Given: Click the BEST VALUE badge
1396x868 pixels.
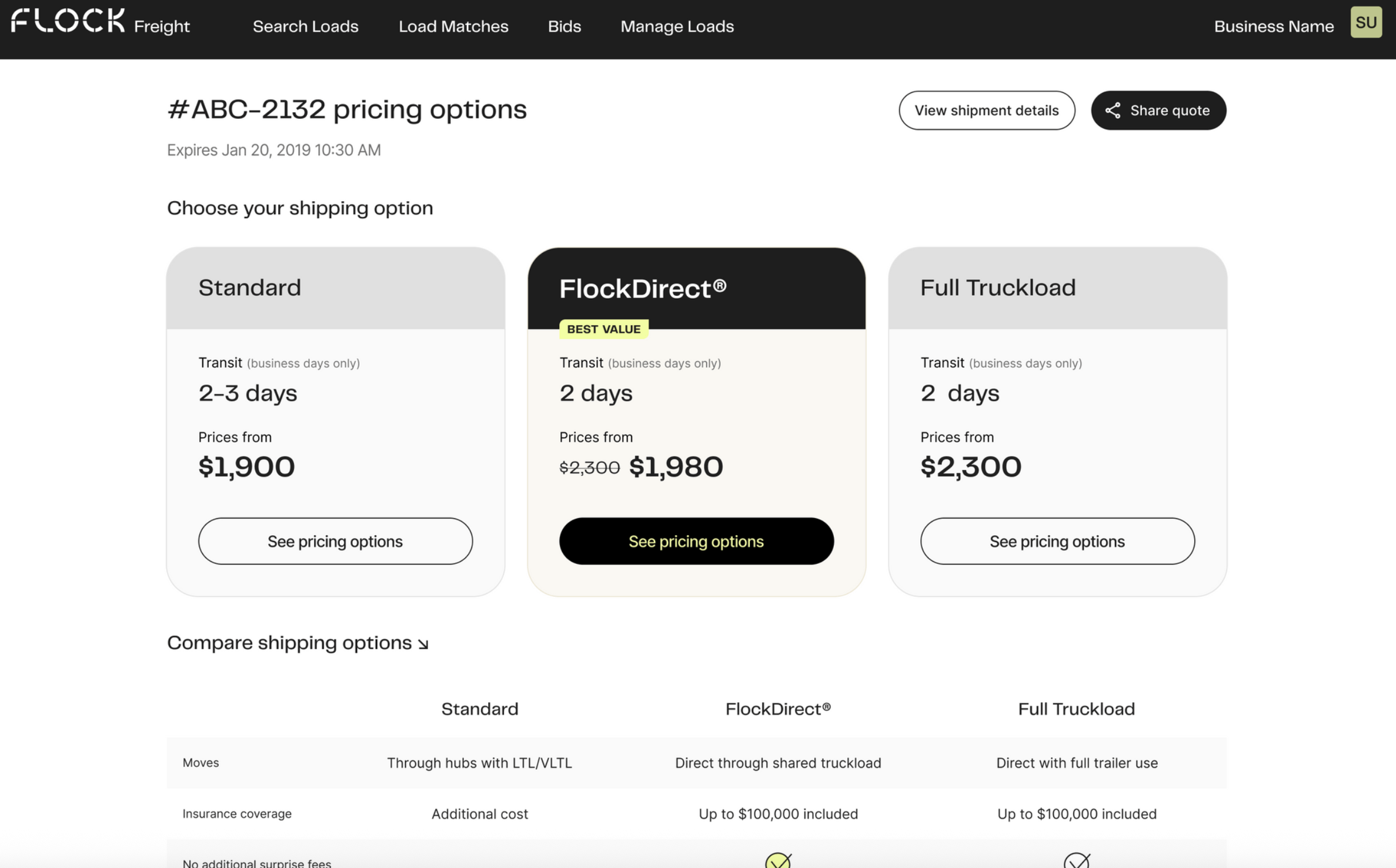Looking at the screenshot, I should click(x=603, y=329).
